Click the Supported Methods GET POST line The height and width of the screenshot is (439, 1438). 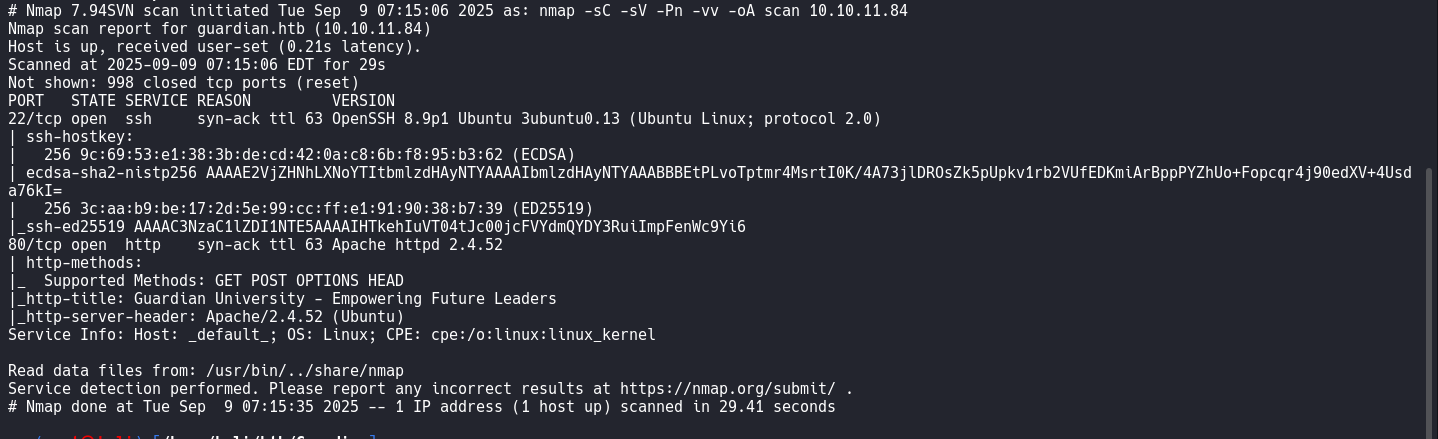tap(206, 281)
